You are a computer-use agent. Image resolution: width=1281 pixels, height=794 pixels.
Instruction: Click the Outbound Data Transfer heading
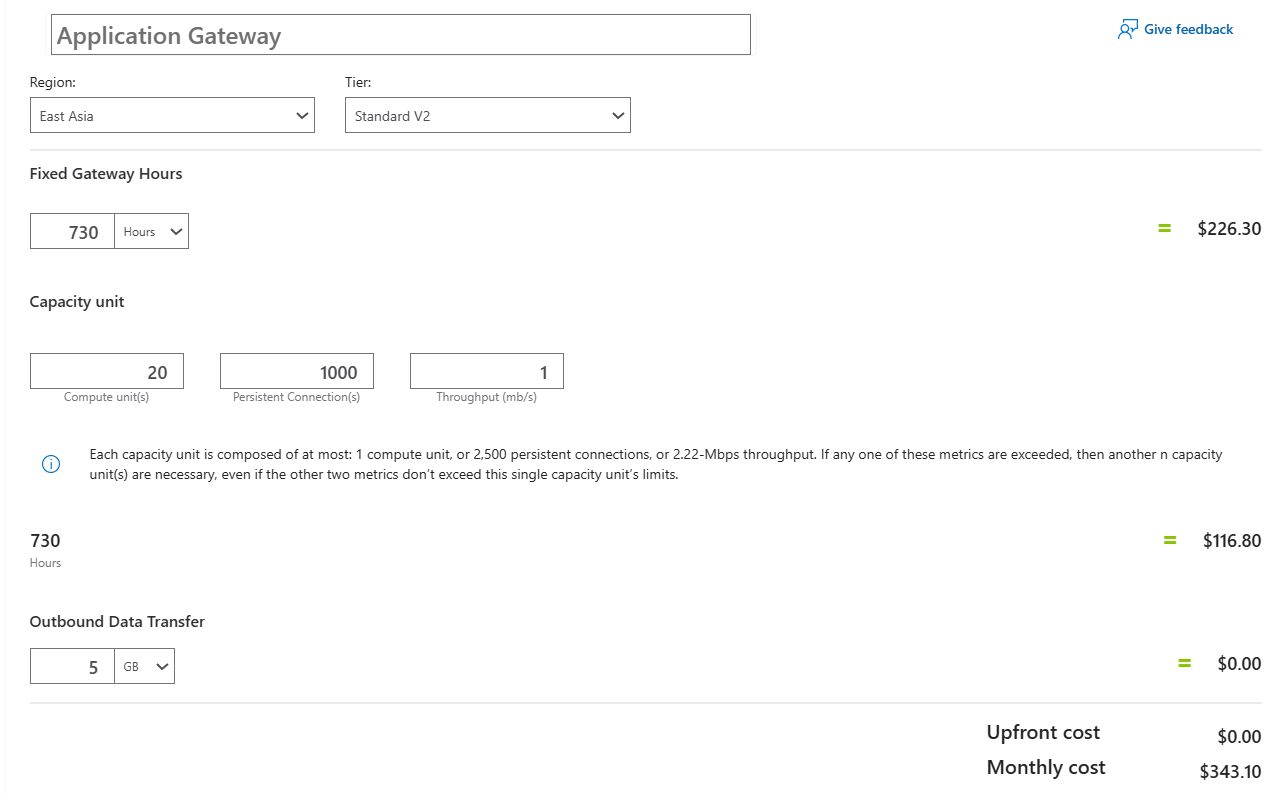tap(117, 622)
